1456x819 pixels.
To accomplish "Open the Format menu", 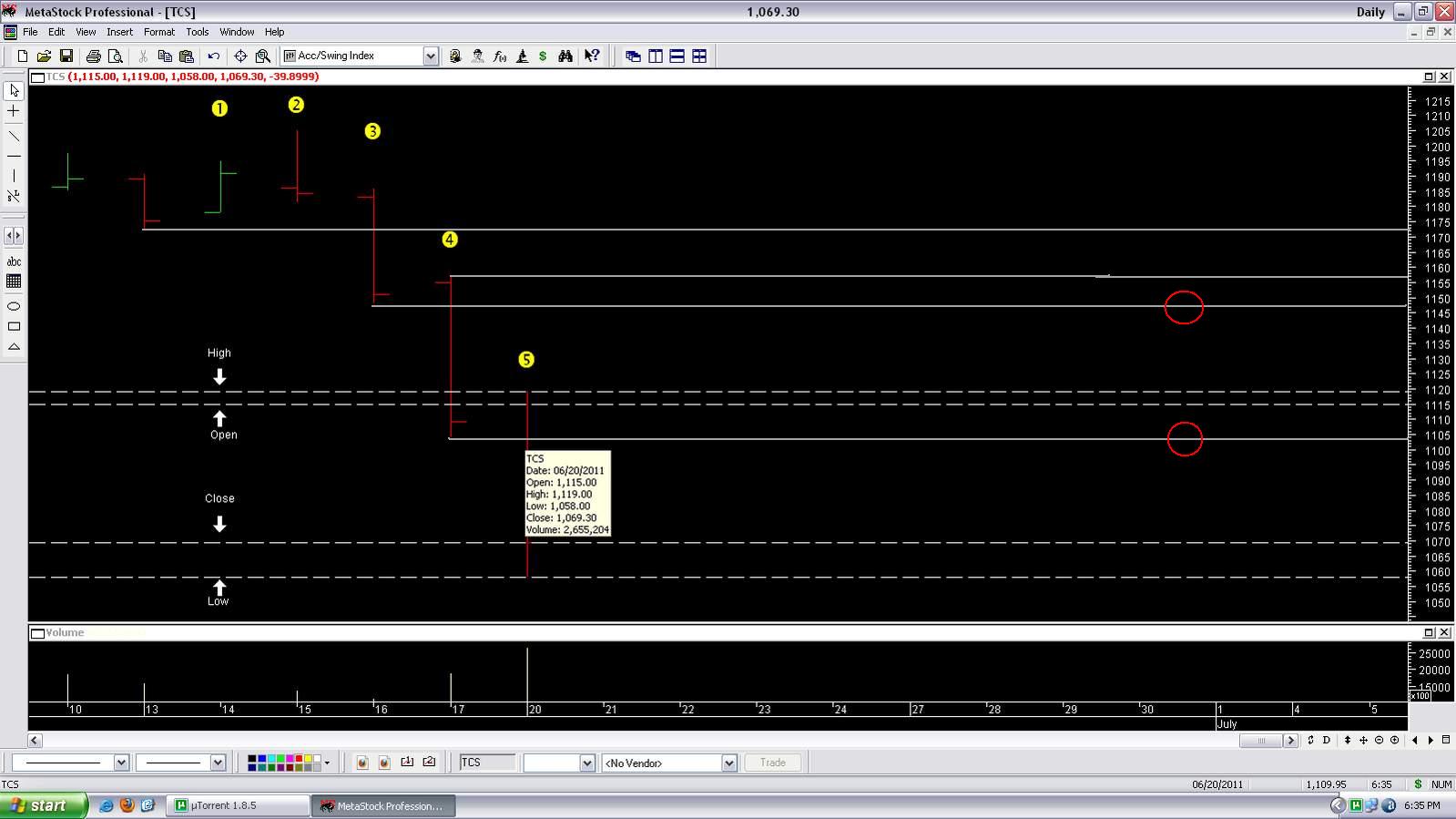I will [x=159, y=32].
